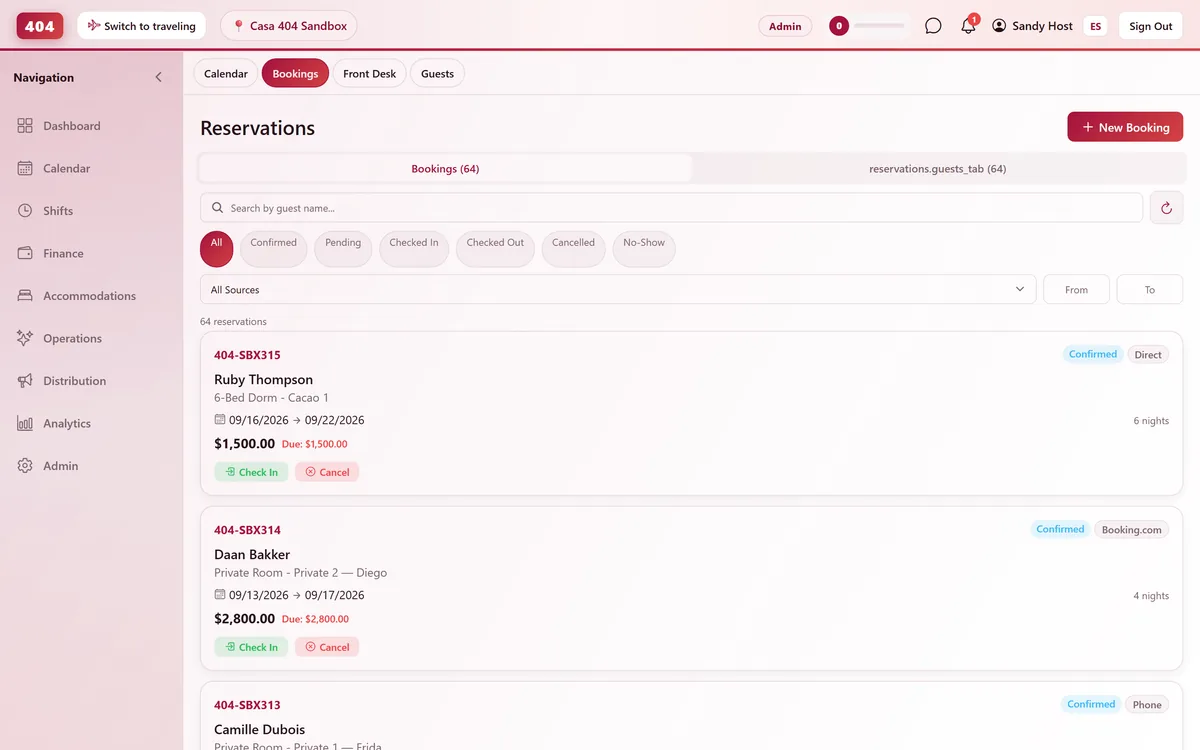
Task: Click the Admin gear icon
Action: [25, 466]
